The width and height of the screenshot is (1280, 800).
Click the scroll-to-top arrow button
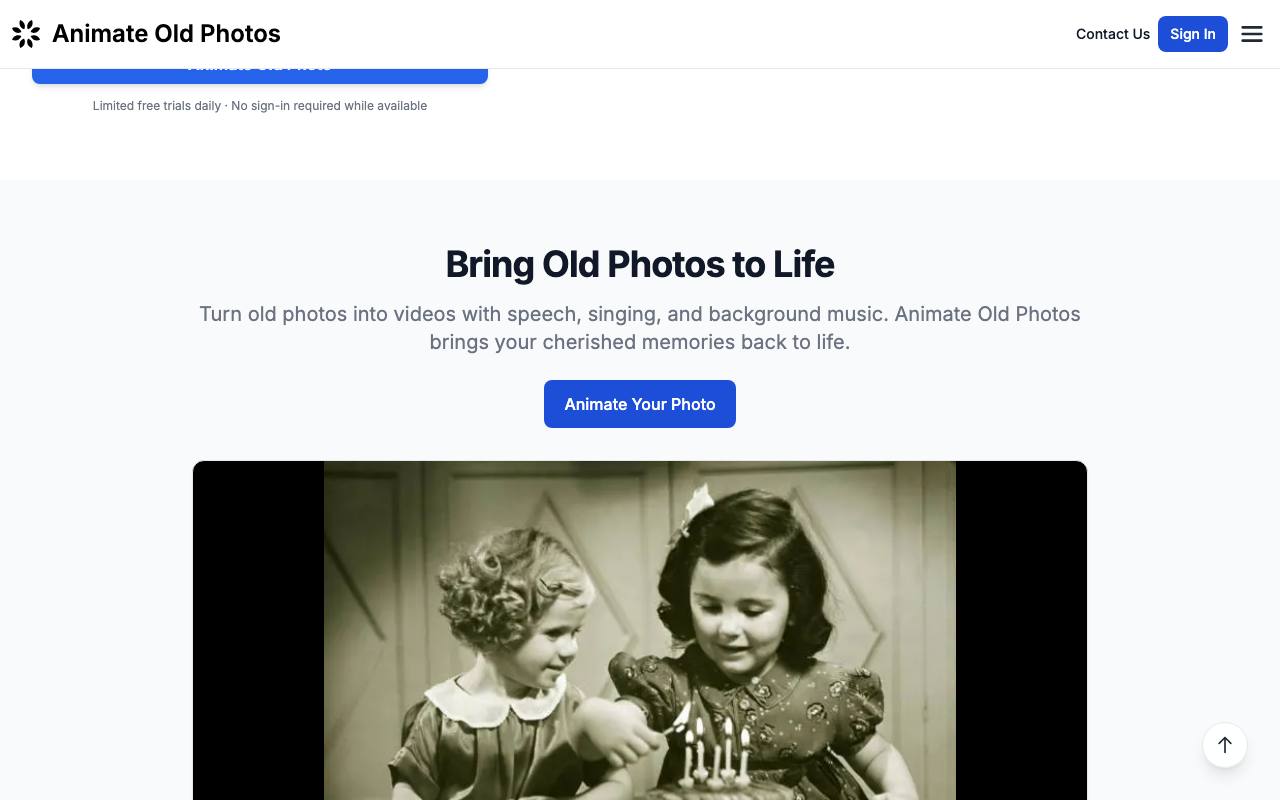[1225, 745]
